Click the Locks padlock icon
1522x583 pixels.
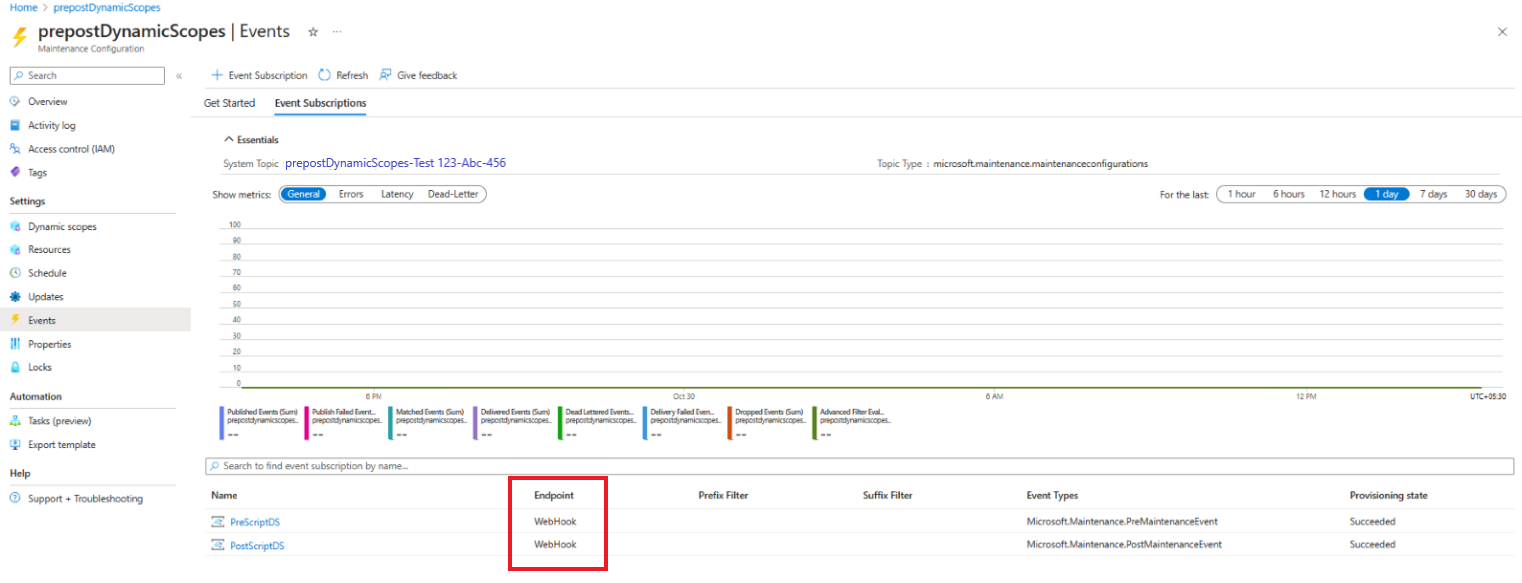click(15, 367)
